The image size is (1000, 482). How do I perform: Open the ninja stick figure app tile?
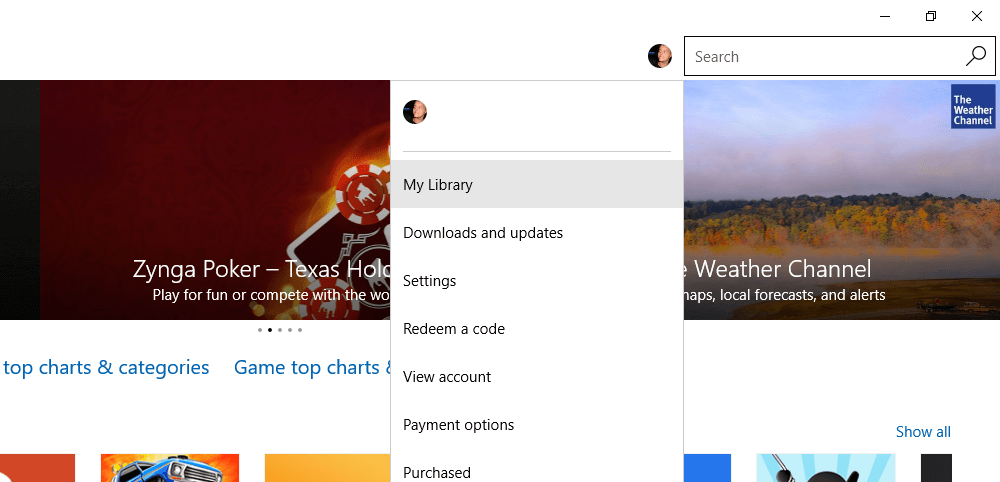tap(825, 468)
